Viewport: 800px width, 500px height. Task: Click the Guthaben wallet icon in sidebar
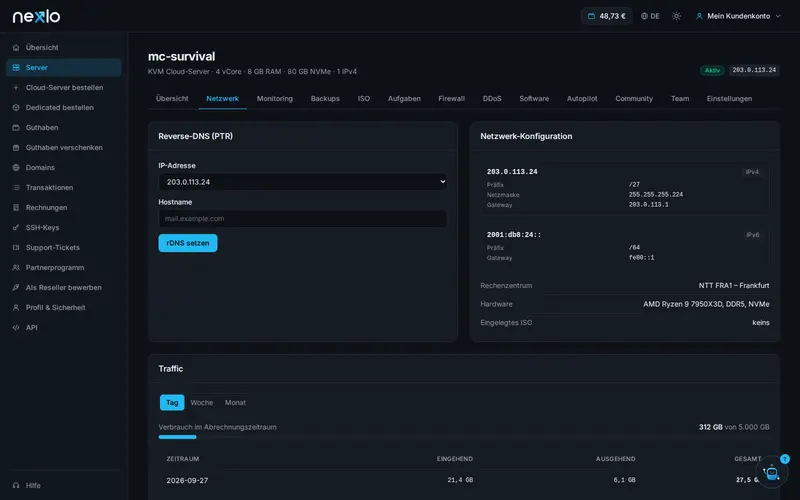click(16, 128)
